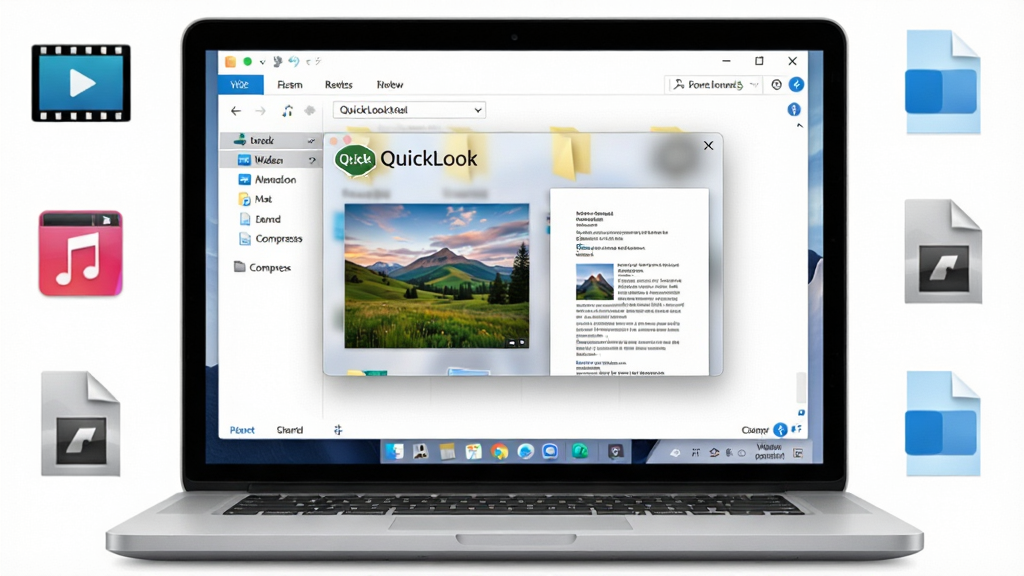Click the taskbar clock text

click(x=769, y=451)
